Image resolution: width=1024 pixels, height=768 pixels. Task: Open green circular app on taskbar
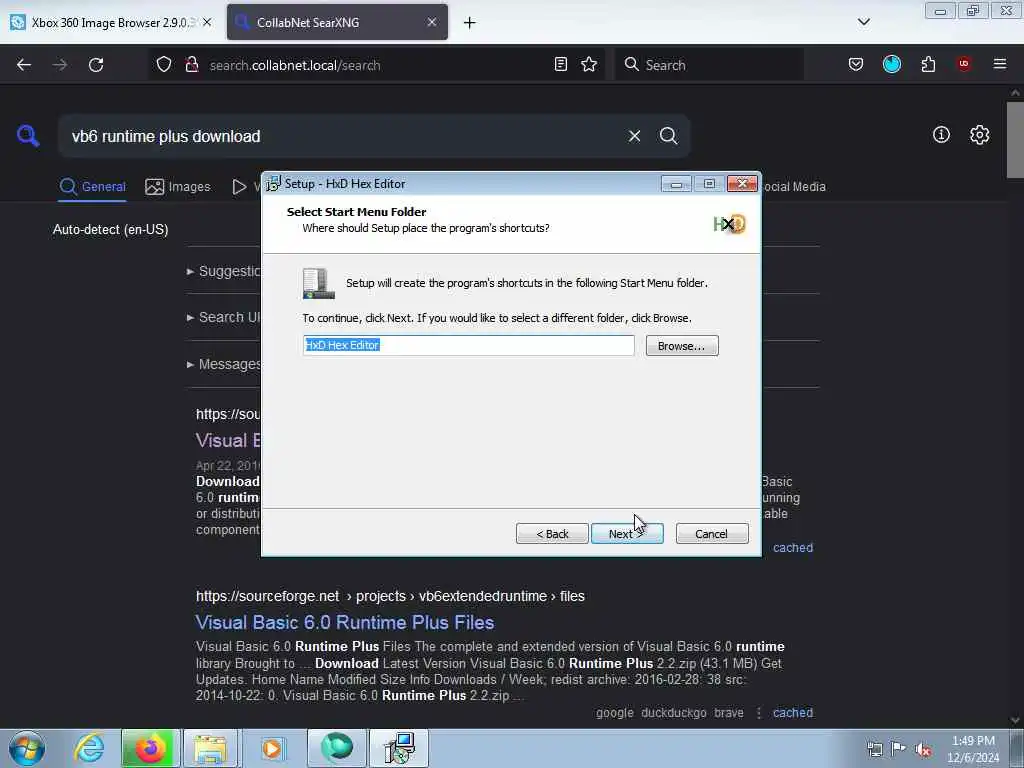tap(337, 748)
